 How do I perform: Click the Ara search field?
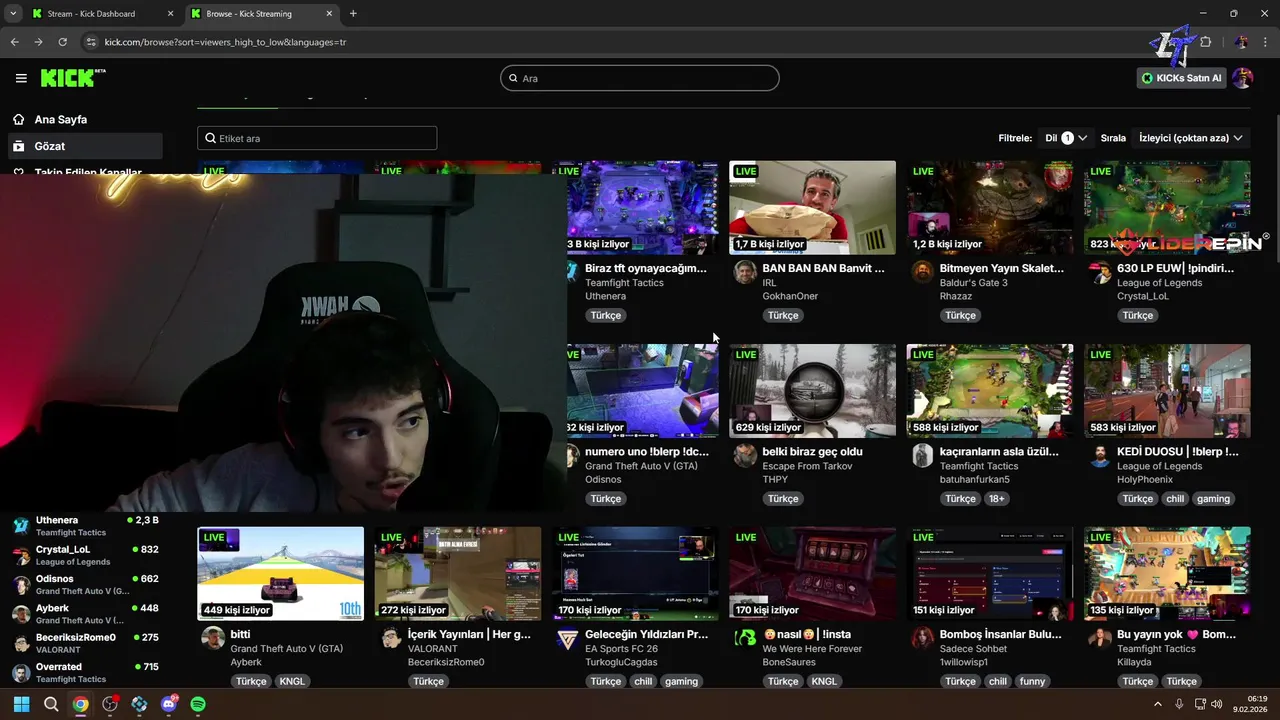click(640, 78)
